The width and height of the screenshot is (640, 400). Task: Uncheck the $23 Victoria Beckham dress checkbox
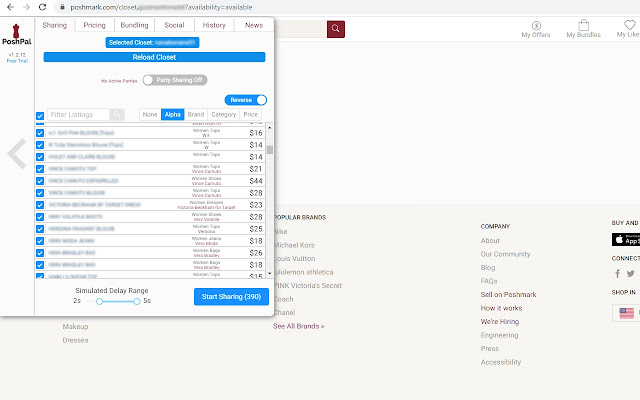click(40, 205)
